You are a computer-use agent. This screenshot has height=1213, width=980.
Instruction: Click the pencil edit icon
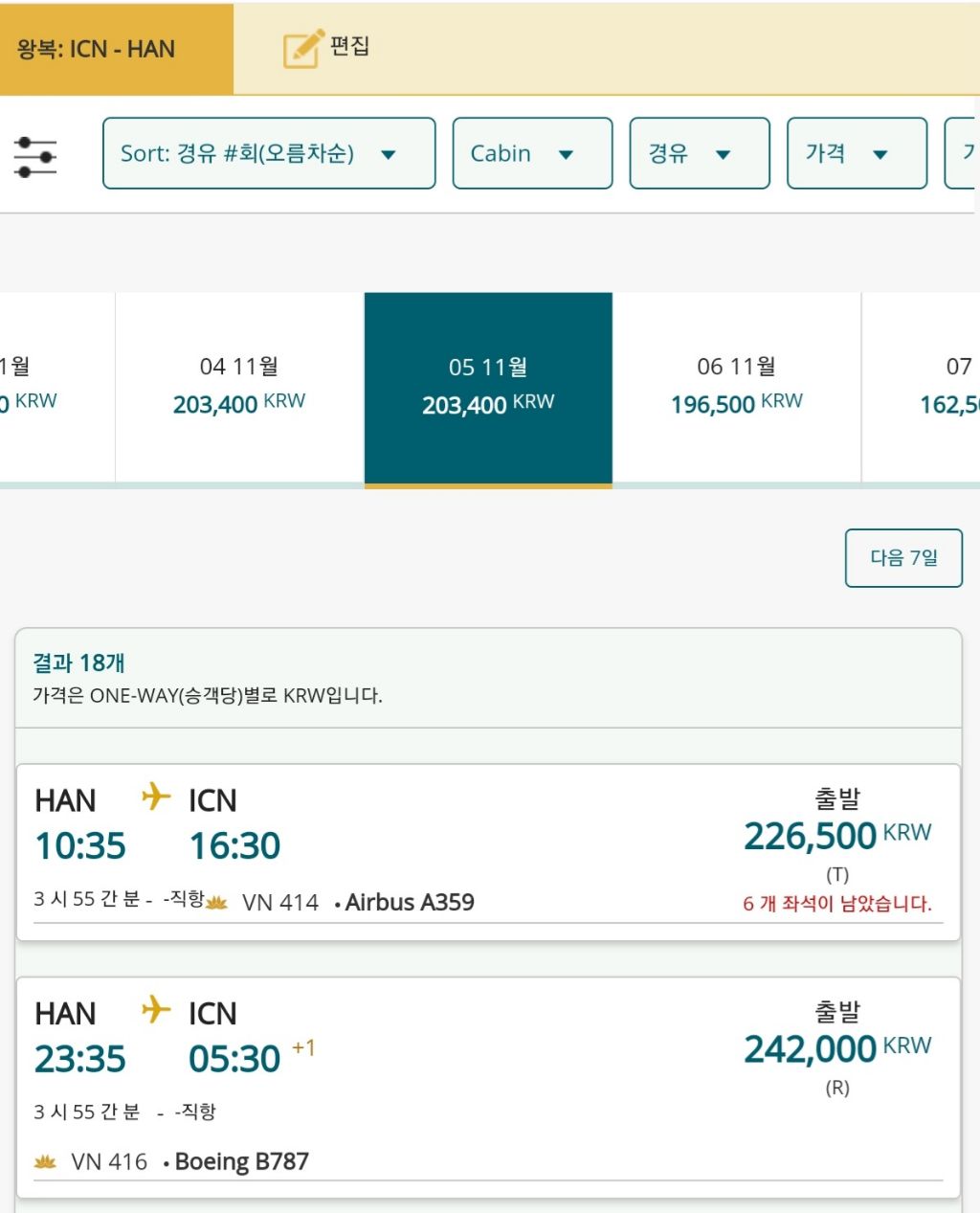coord(303,48)
